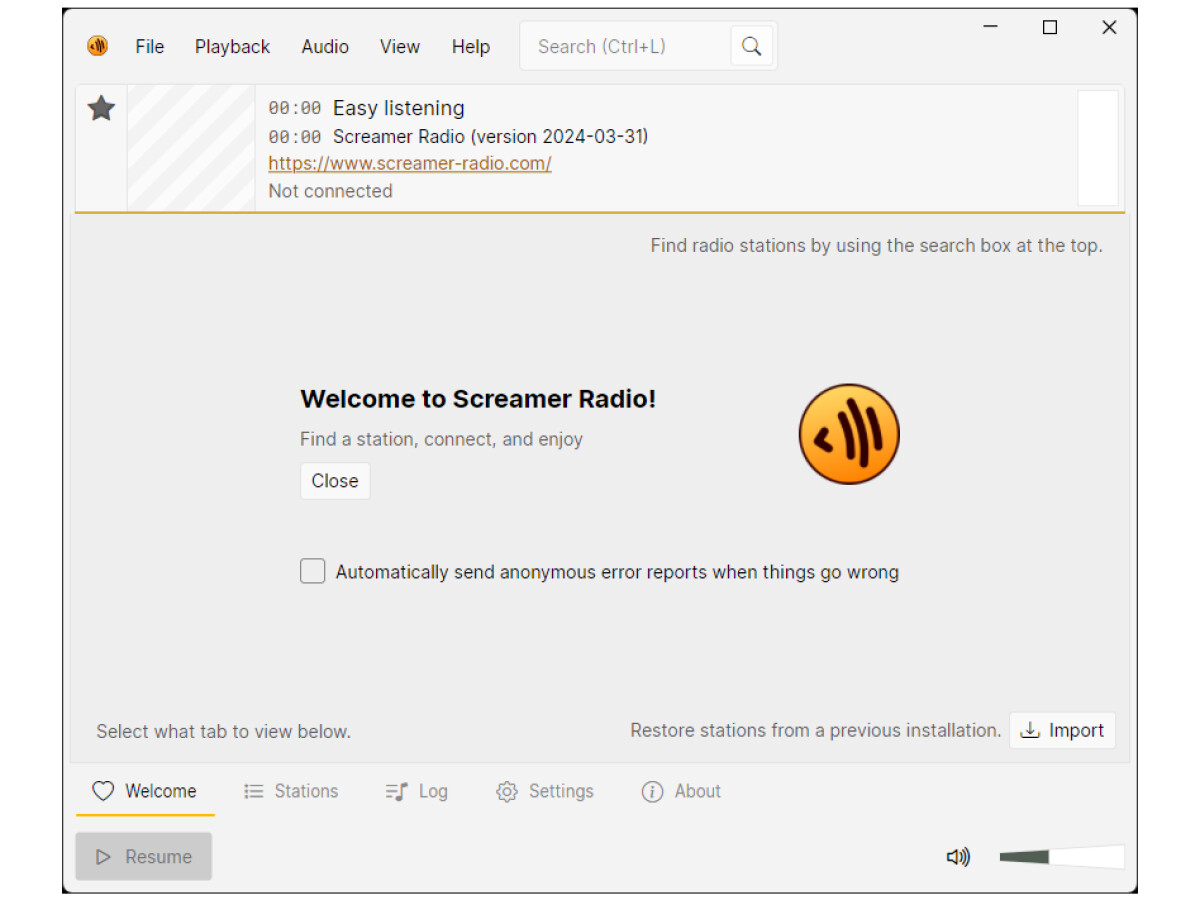Switch to the Log tab

417,791
